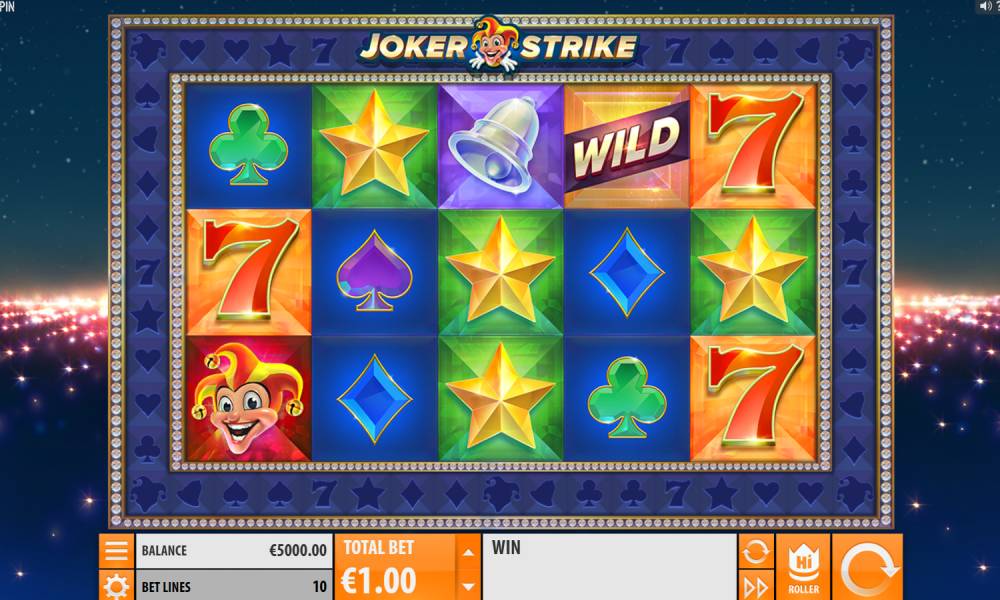Click the joker face symbol on the reels
Image resolution: width=1000 pixels, height=600 pixels.
[x=249, y=399]
